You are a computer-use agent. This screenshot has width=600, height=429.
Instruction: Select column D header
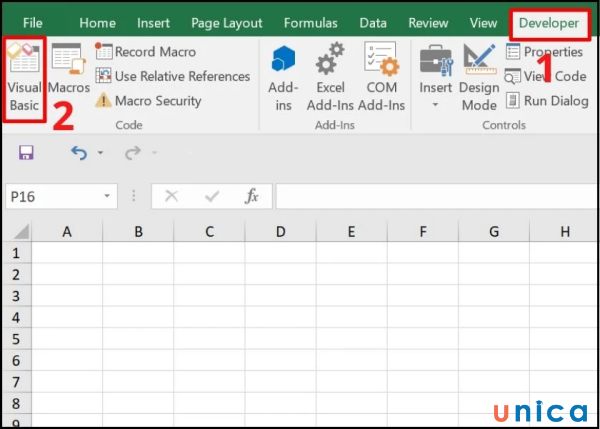(280, 231)
